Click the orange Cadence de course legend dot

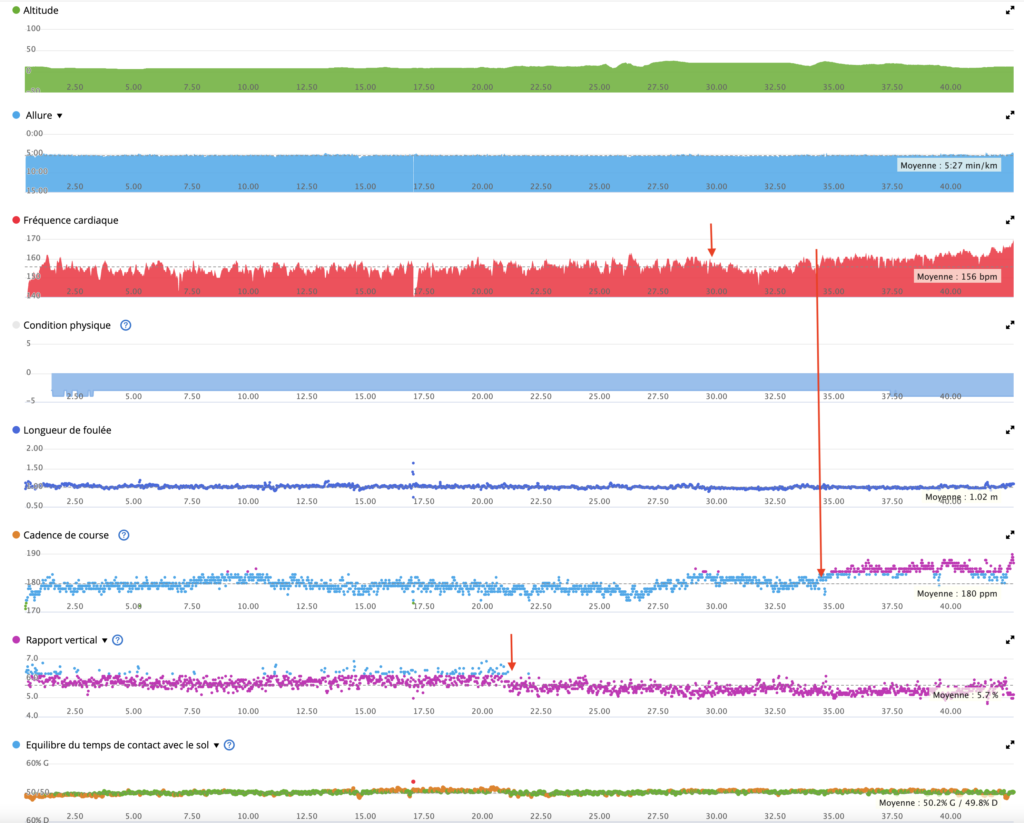[16, 535]
